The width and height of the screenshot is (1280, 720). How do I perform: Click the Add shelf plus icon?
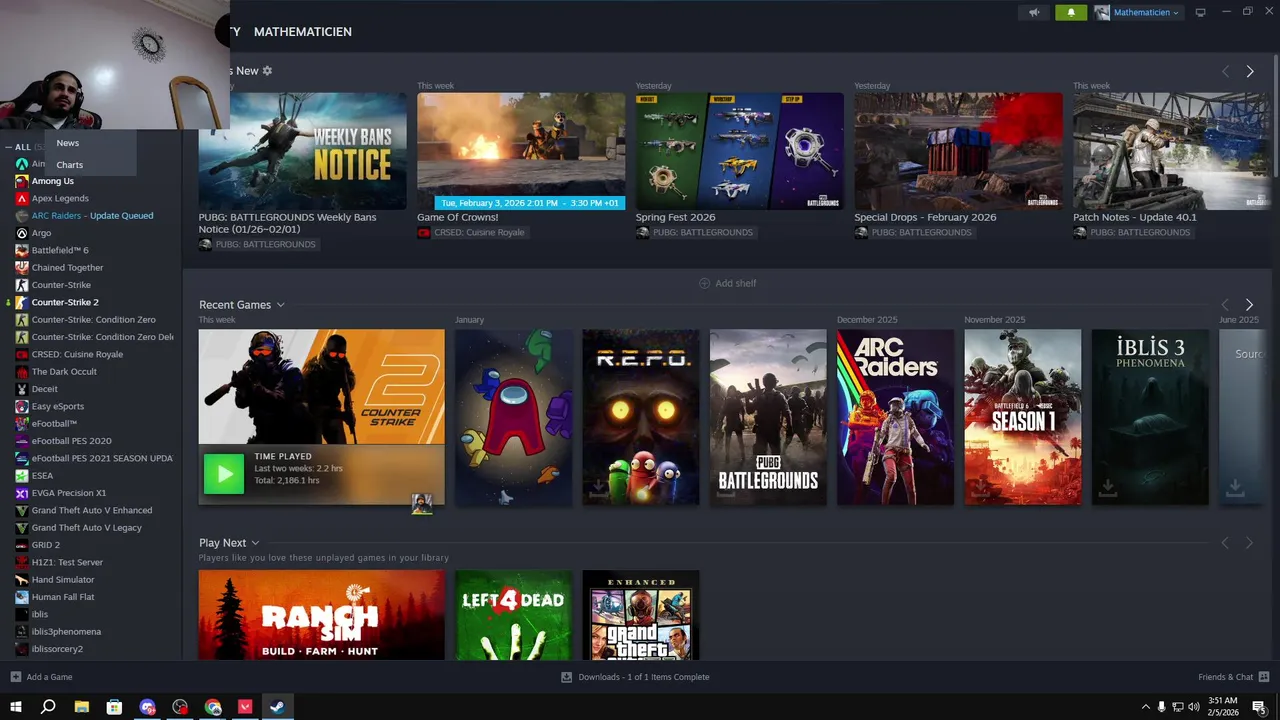point(704,283)
